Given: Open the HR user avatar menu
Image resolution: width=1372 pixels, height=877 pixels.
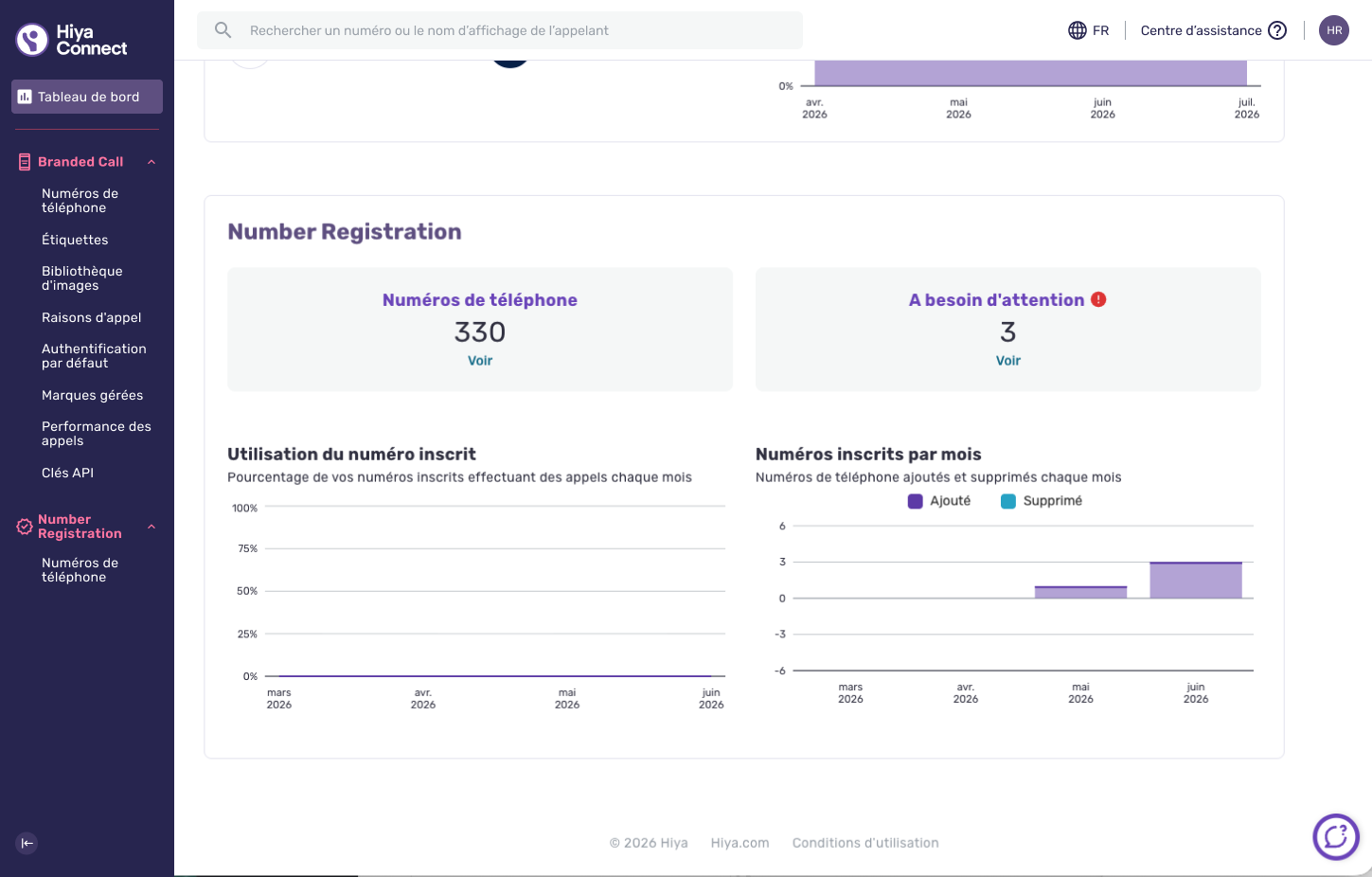Looking at the screenshot, I should click(x=1334, y=30).
